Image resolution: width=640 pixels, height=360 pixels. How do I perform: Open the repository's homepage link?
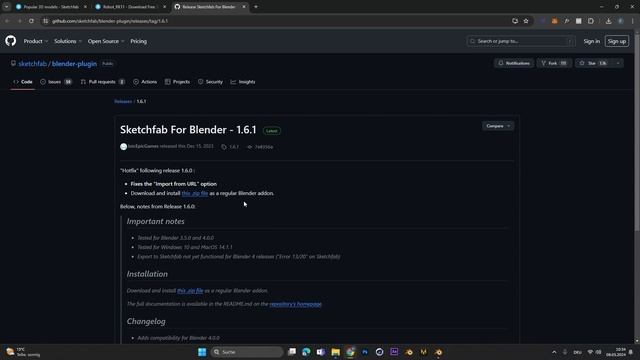tap(296, 304)
